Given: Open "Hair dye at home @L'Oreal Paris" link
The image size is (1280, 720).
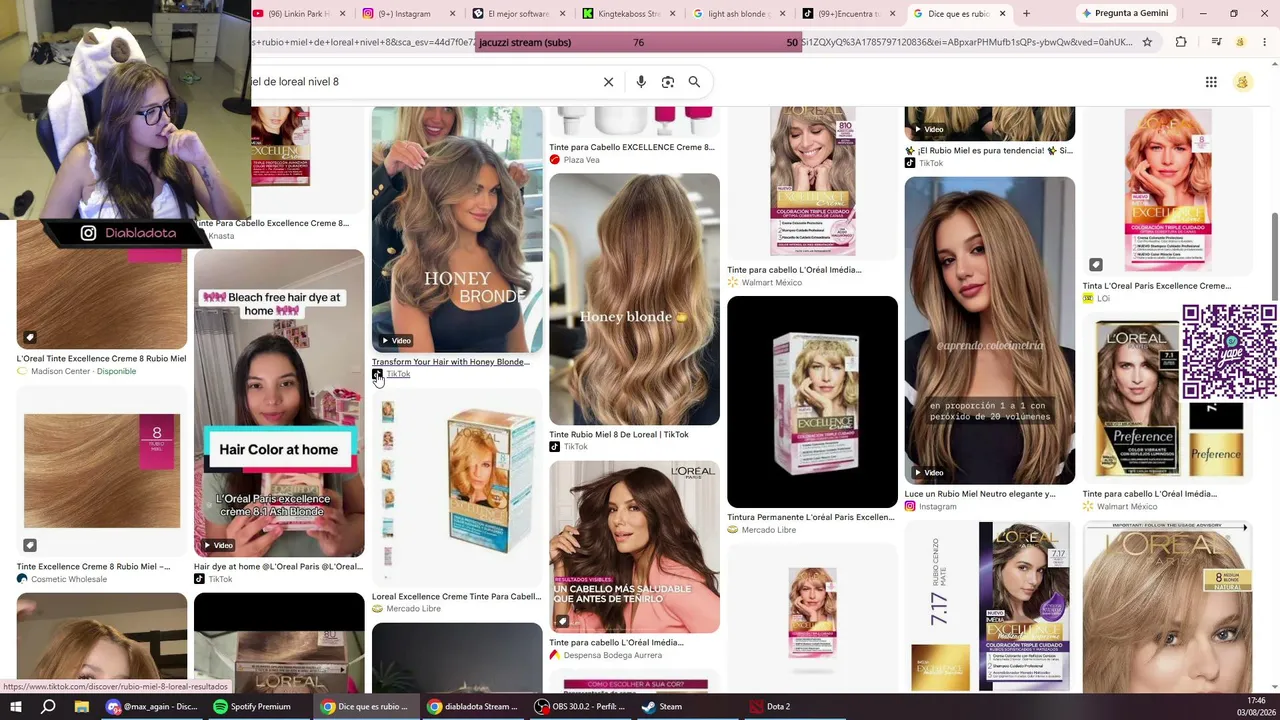Looking at the screenshot, I should pyautogui.click(x=279, y=567).
